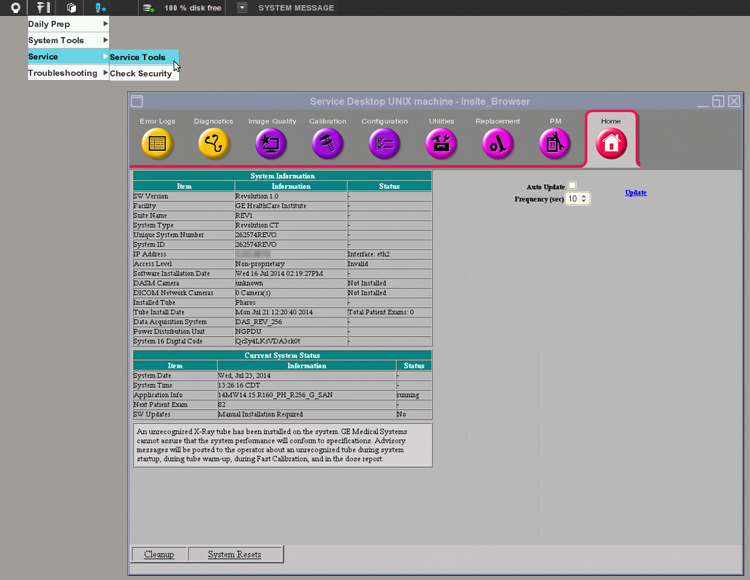
Task: Open the Error Logs icon
Action: [x=157, y=144]
